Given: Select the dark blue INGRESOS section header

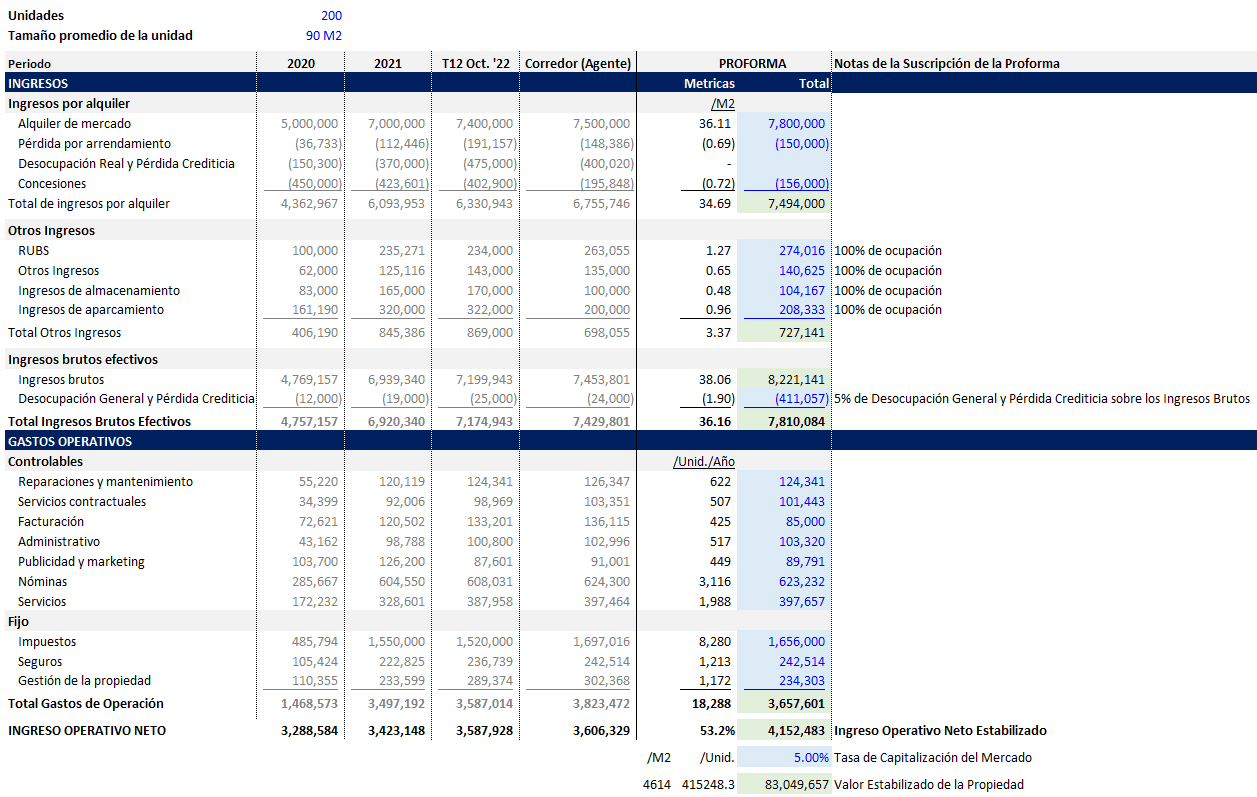Looking at the screenshot, I should click(x=38, y=84).
